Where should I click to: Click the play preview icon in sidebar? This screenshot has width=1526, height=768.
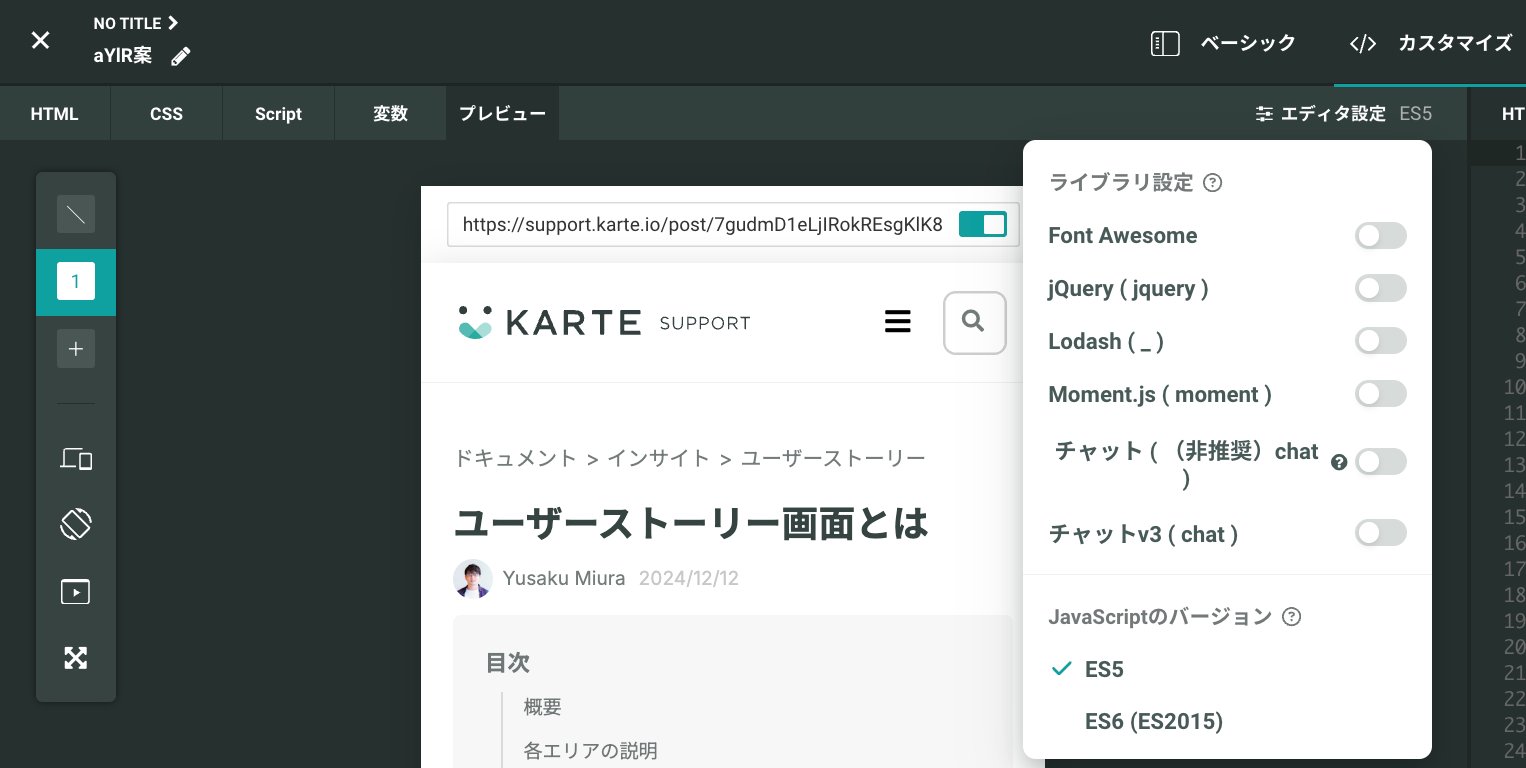coord(76,592)
